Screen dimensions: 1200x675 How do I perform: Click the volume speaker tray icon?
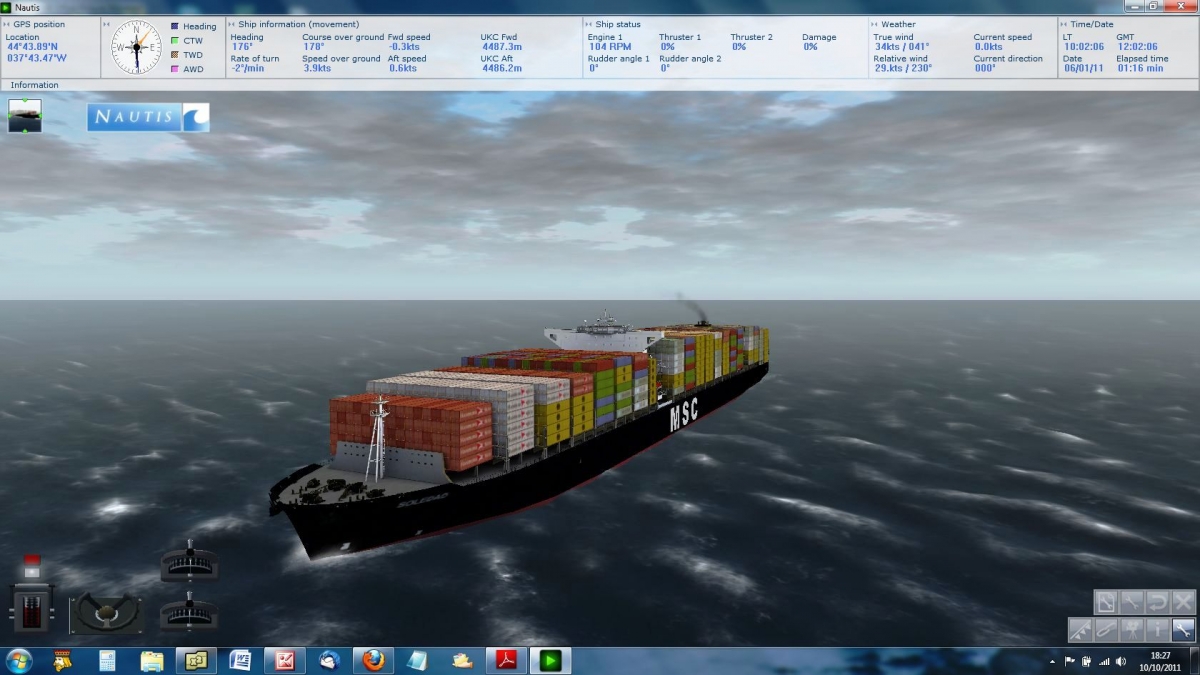[x=1121, y=661]
